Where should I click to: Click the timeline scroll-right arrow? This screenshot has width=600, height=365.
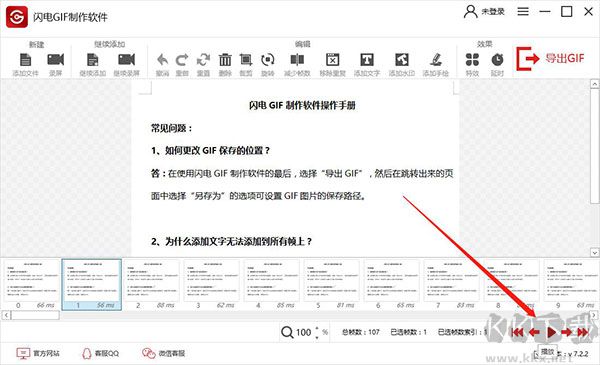tap(593, 315)
